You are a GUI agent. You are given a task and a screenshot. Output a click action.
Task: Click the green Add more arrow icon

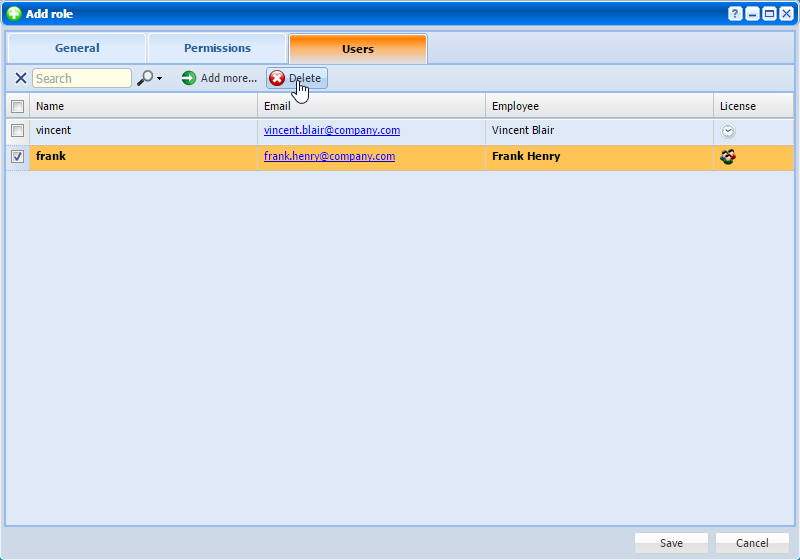point(189,78)
